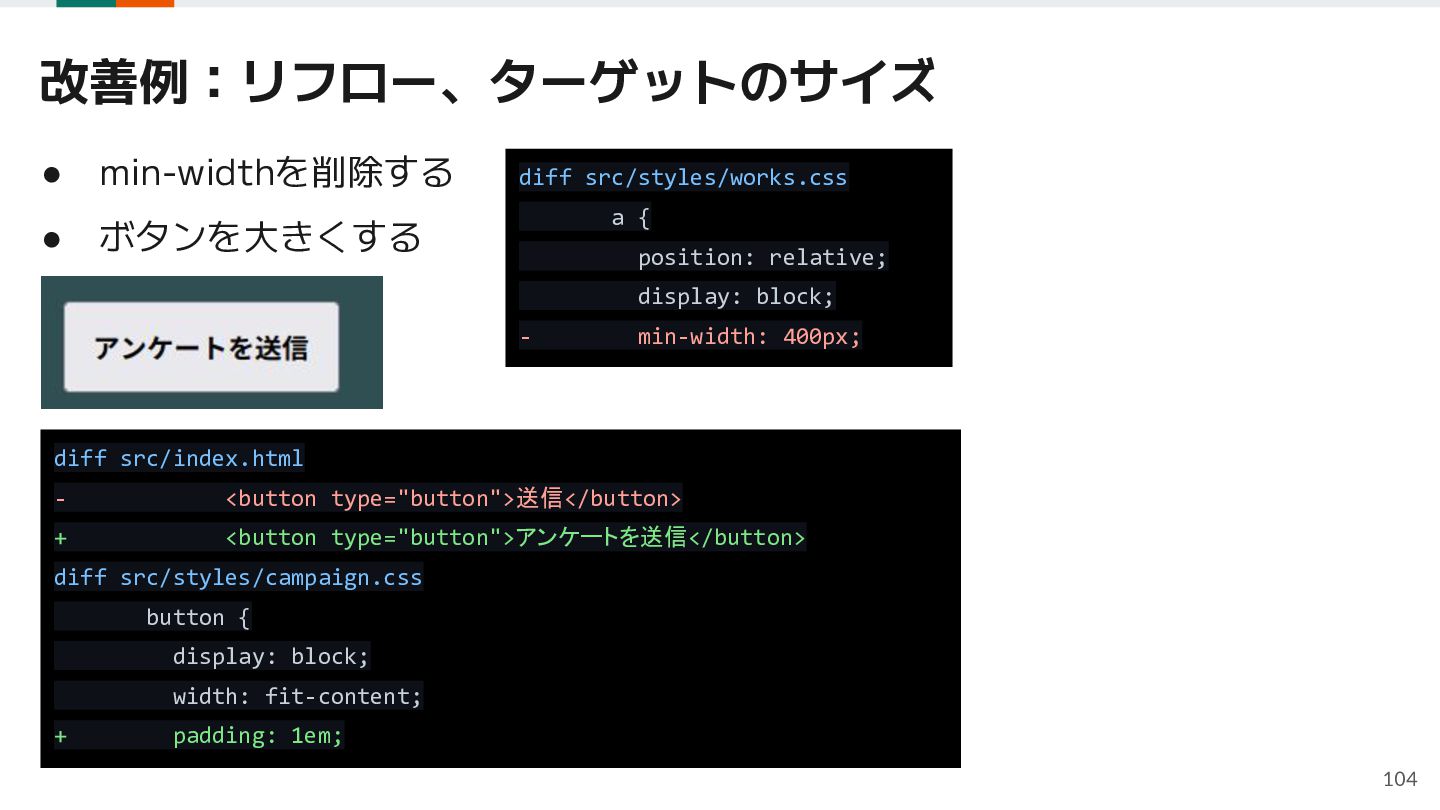Click the 'diff src/styles/campaign.css' line
The image size is (1440, 810).
pyautogui.click(x=238, y=577)
